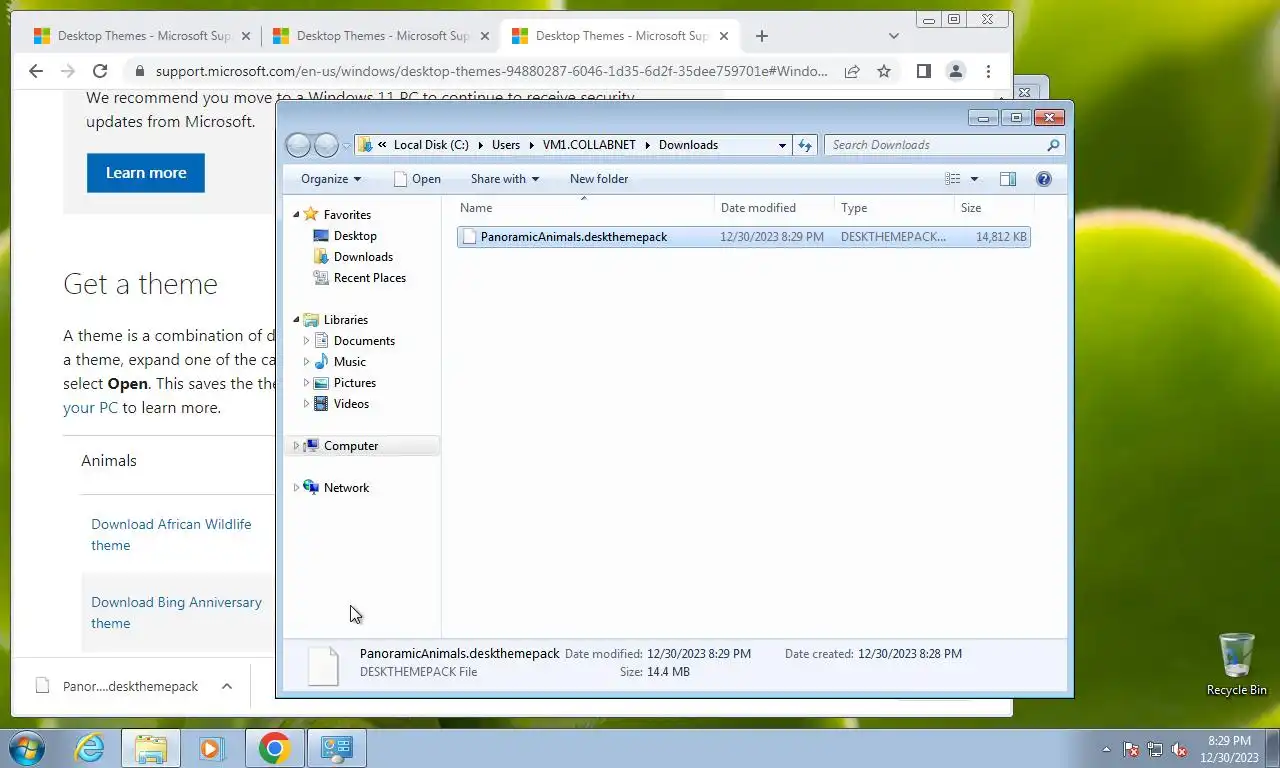Click the Explorer Forward navigation arrow

pos(326,145)
